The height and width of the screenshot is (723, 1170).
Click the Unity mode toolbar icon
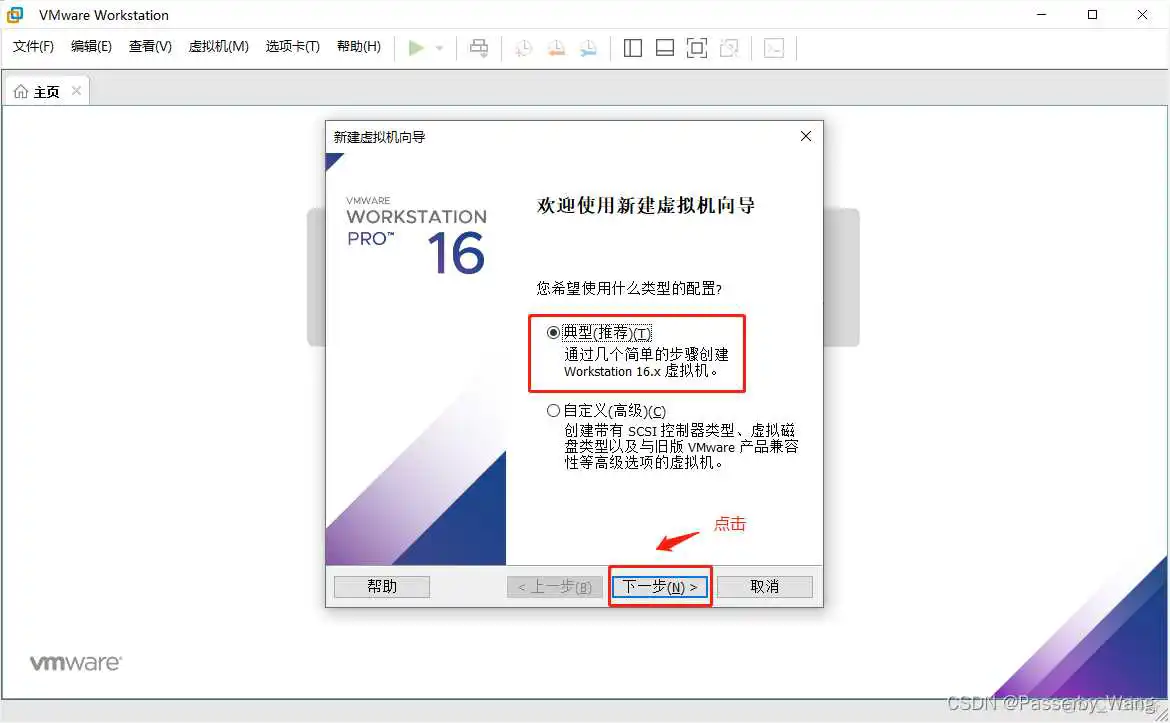tap(729, 48)
